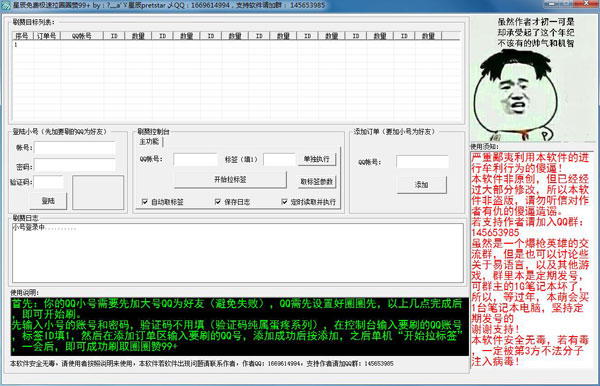The image size is (600, 386).
Task: Click the 添加 button to add an order
Action: 421,185
